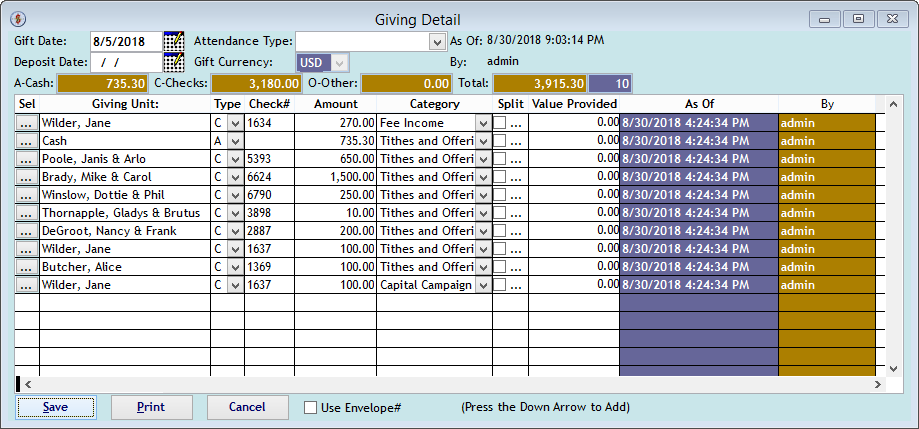The image size is (919, 429).
Task: Select the Poole, Janis & Arlo giving unit cell
Action: pos(125,159)
